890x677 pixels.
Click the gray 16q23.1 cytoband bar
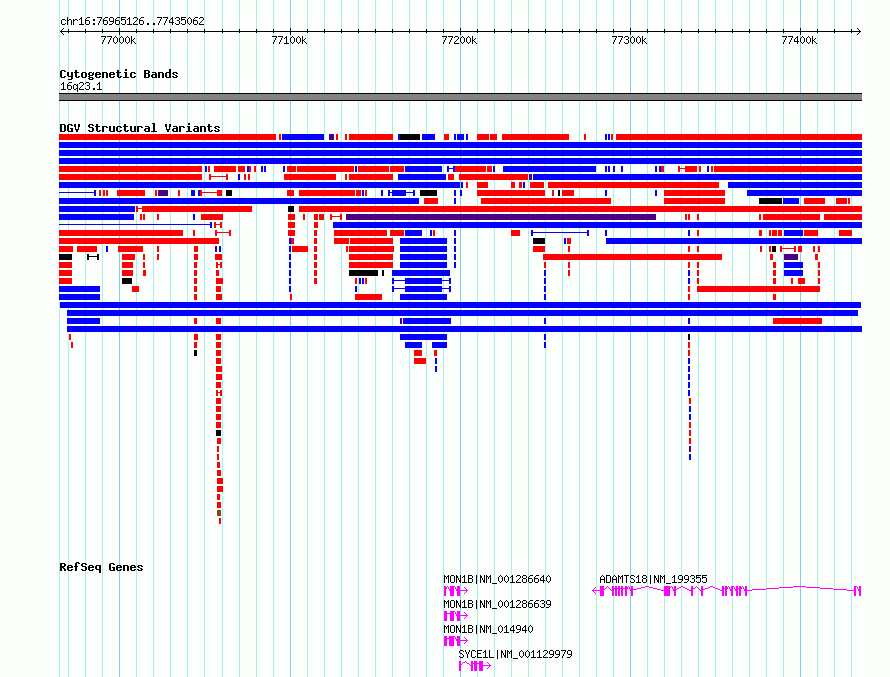(x=460, y=98)
